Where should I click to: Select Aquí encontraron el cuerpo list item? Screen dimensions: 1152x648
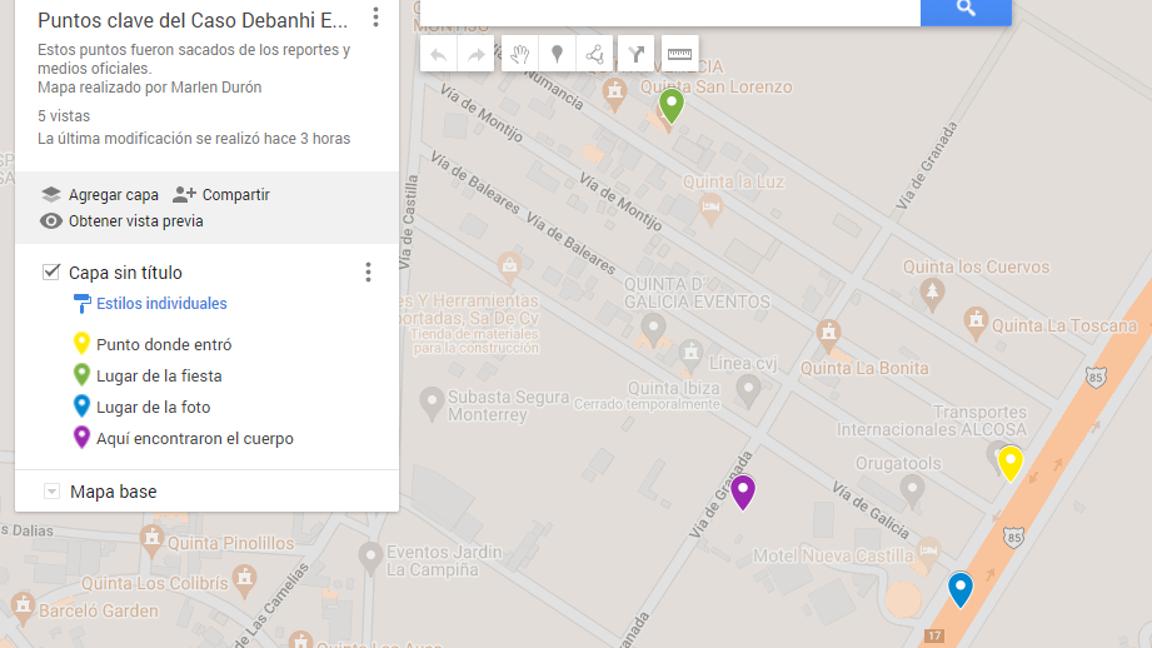tap(195, 439)
